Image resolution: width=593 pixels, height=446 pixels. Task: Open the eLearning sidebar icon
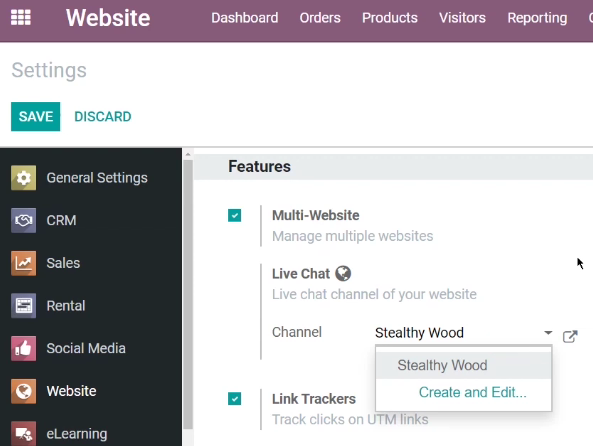23,433
